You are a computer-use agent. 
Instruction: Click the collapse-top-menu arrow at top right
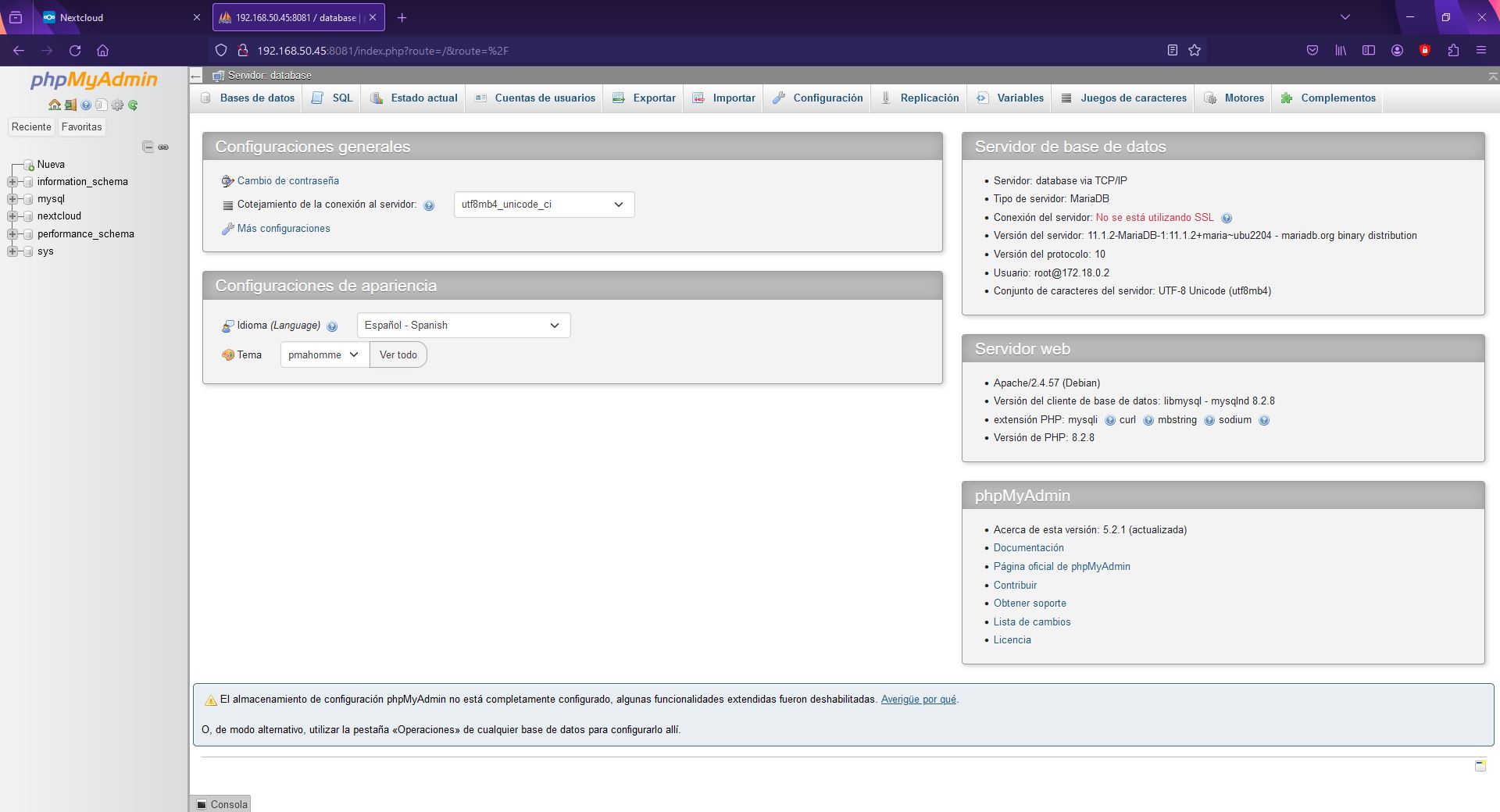click(x=1493, y=76)
